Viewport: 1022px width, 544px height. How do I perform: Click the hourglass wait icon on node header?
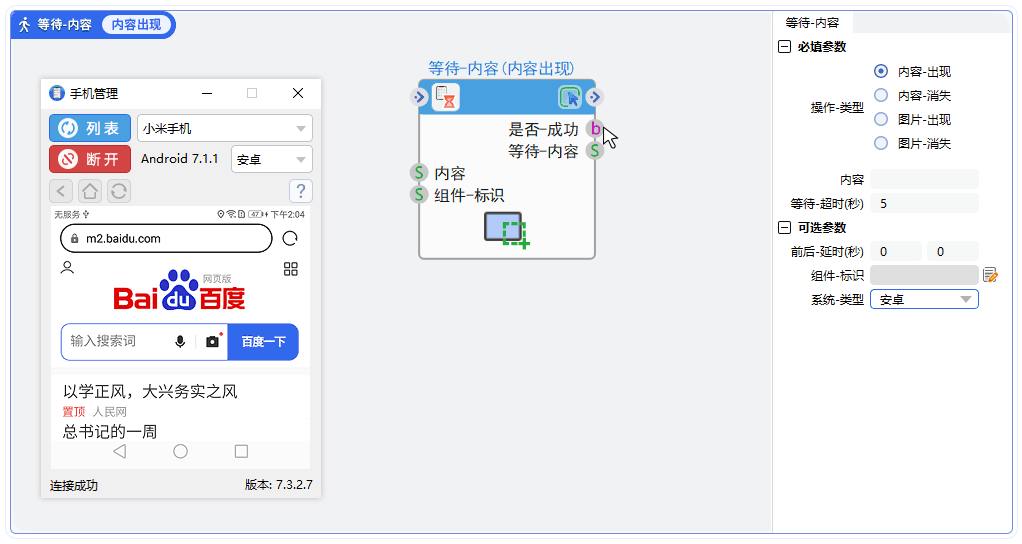coord(446,97)
